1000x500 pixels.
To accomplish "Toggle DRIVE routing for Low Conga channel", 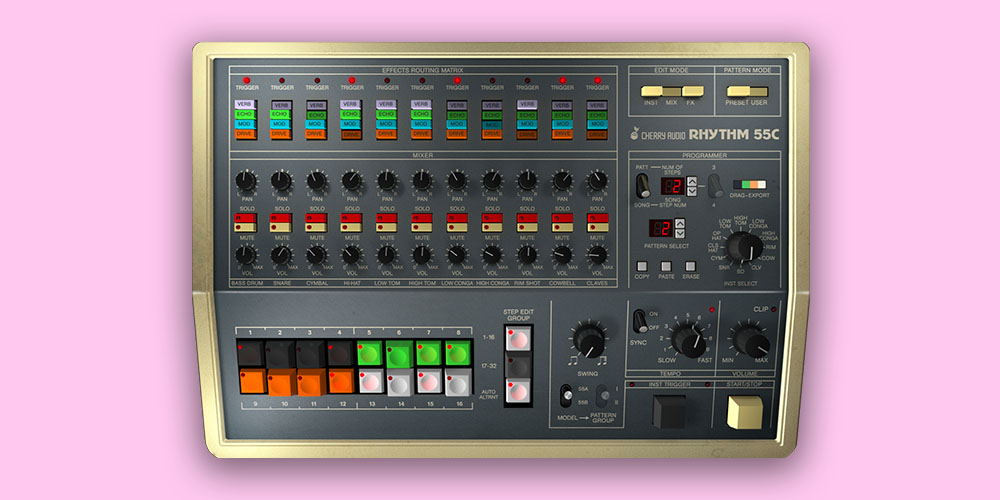I will [x=457, y=135].
